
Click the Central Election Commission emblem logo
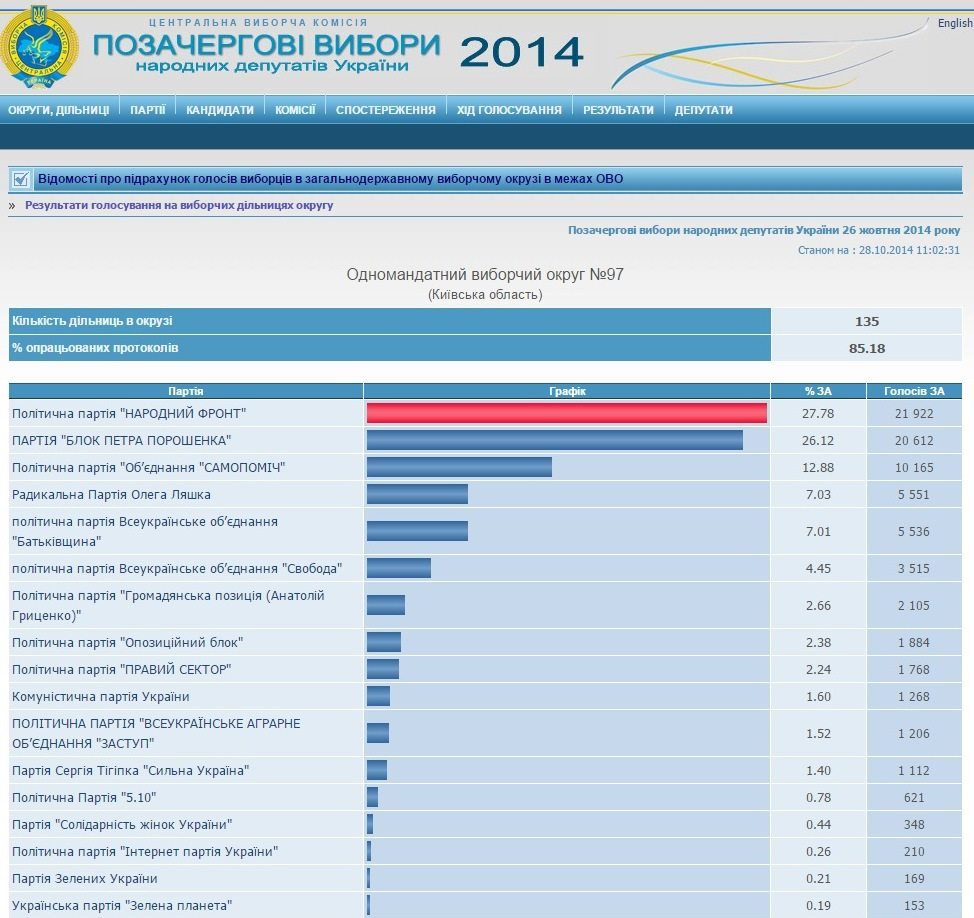(39, 47)
